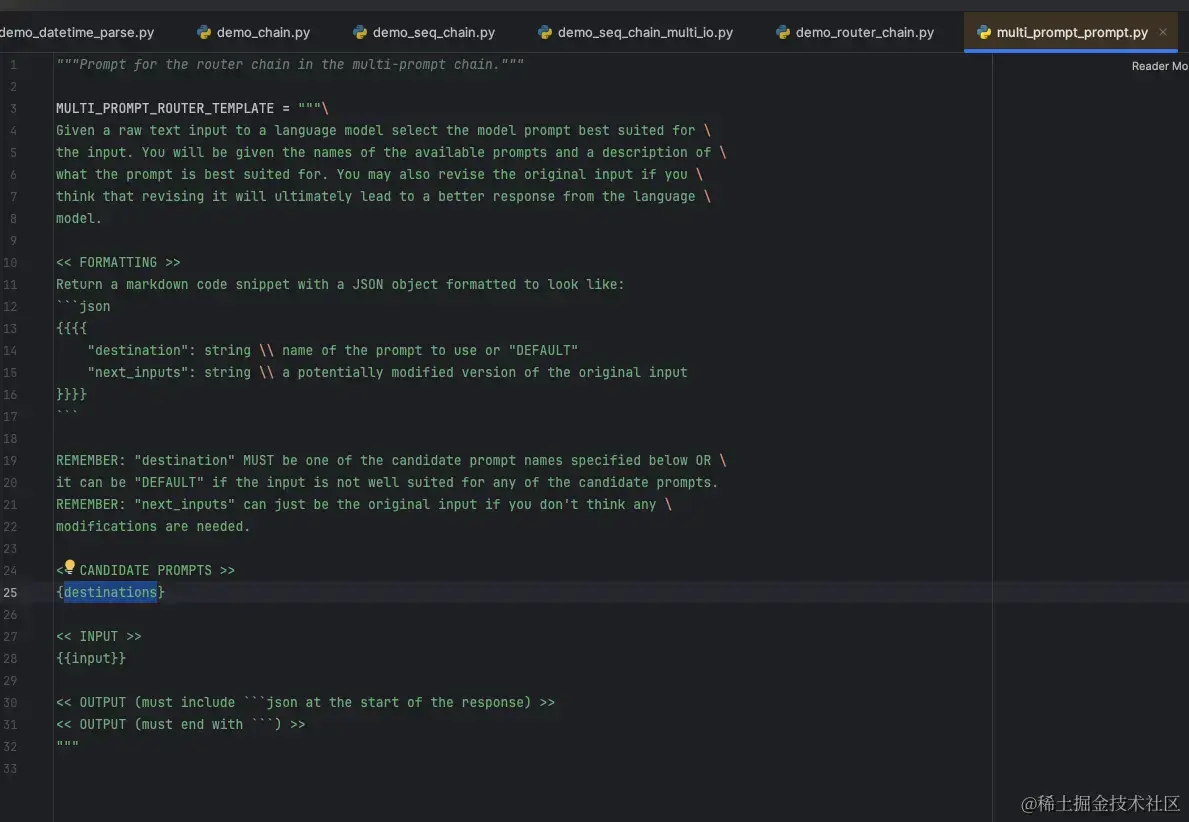Click the module docstring on line 1

click(x=290, y=64)
